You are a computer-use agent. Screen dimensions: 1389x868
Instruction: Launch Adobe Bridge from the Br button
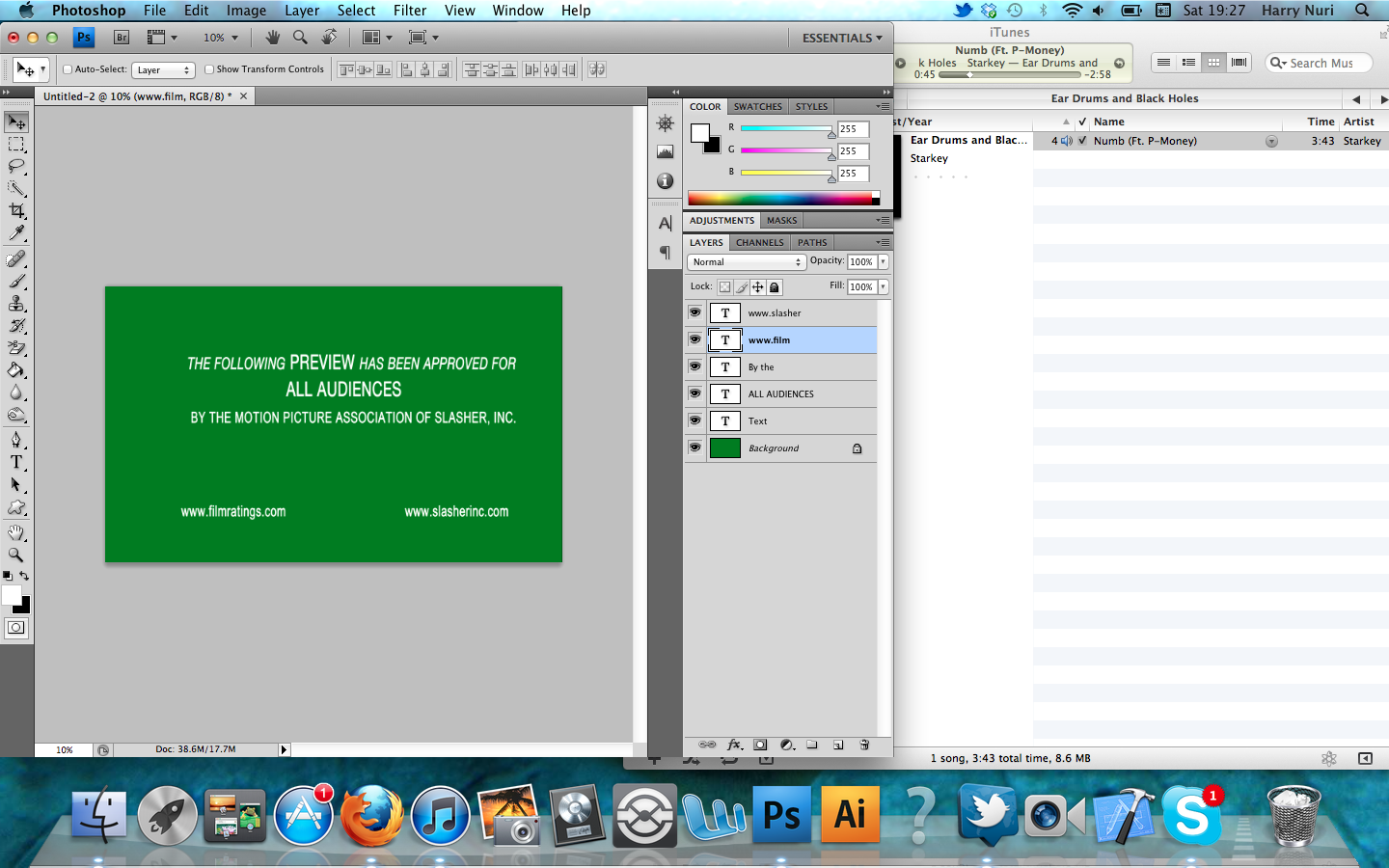tap(122, 38)
